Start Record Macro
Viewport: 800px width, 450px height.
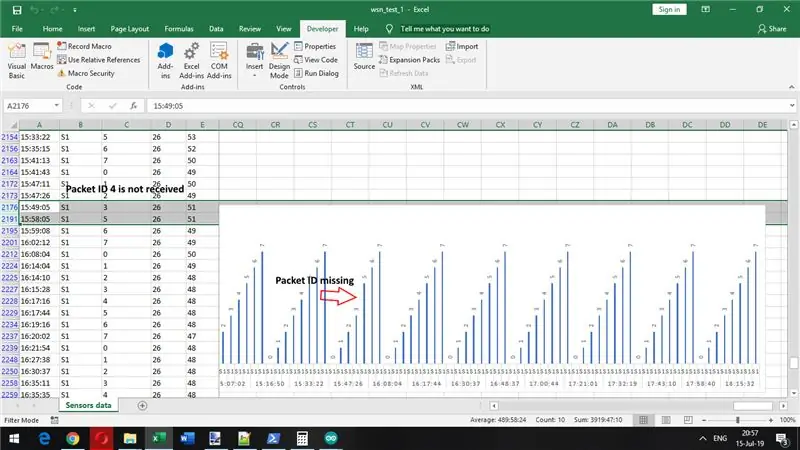pos(84,46)
